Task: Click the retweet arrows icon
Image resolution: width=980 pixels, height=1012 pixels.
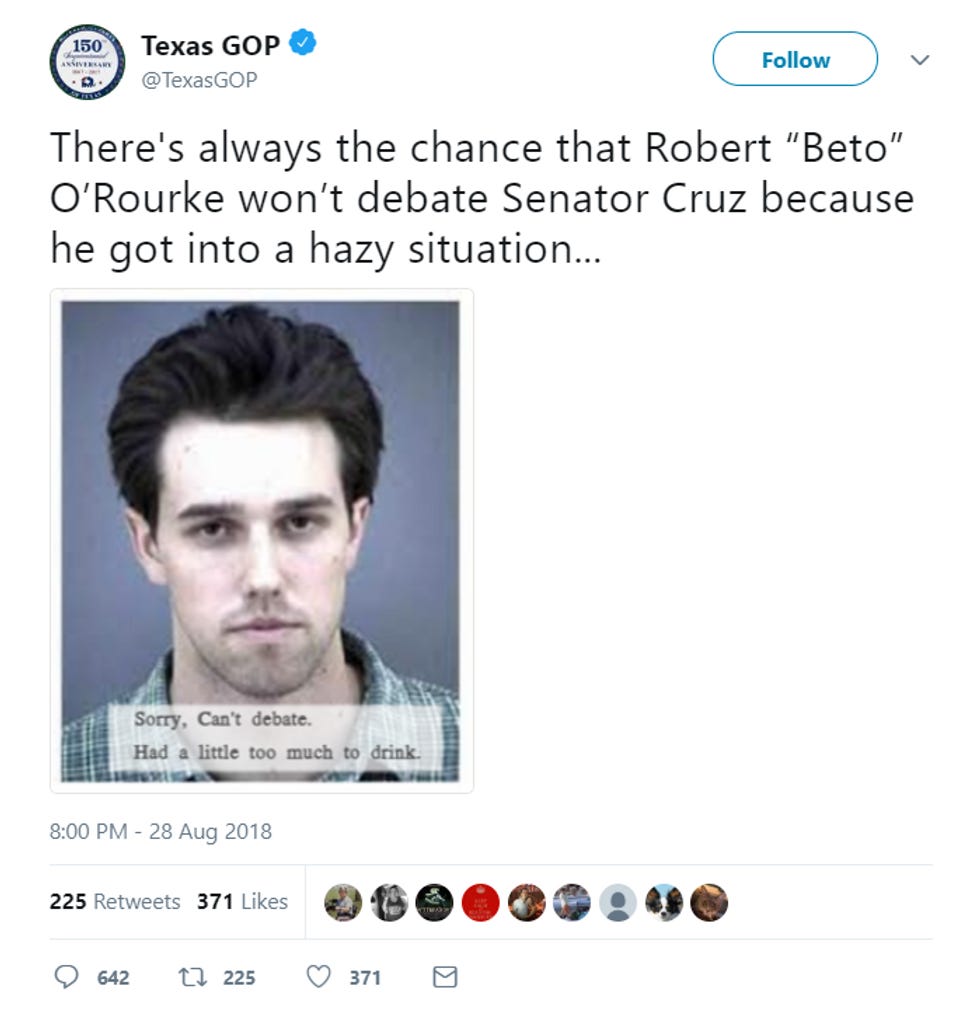Action: pos(192,977)
